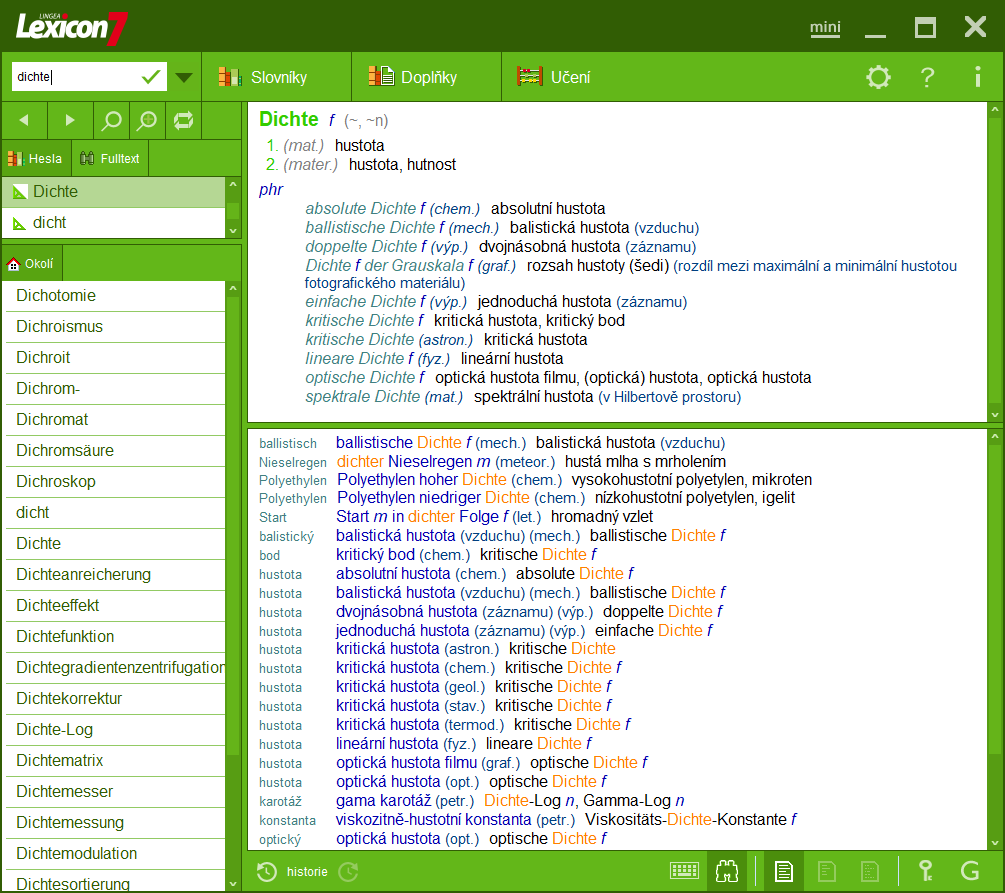Click the key icon for license info

tap(926, 871)
